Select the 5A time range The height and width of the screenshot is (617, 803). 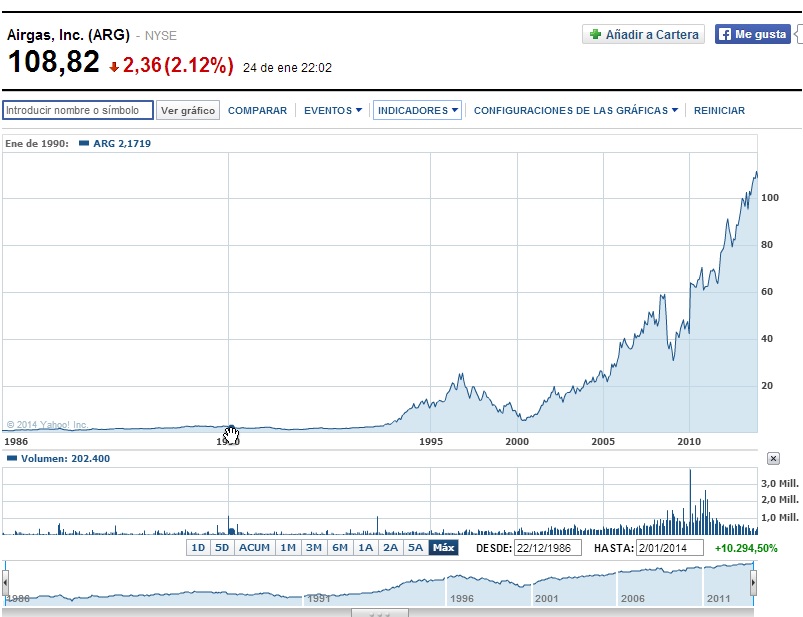pos(415,547)
